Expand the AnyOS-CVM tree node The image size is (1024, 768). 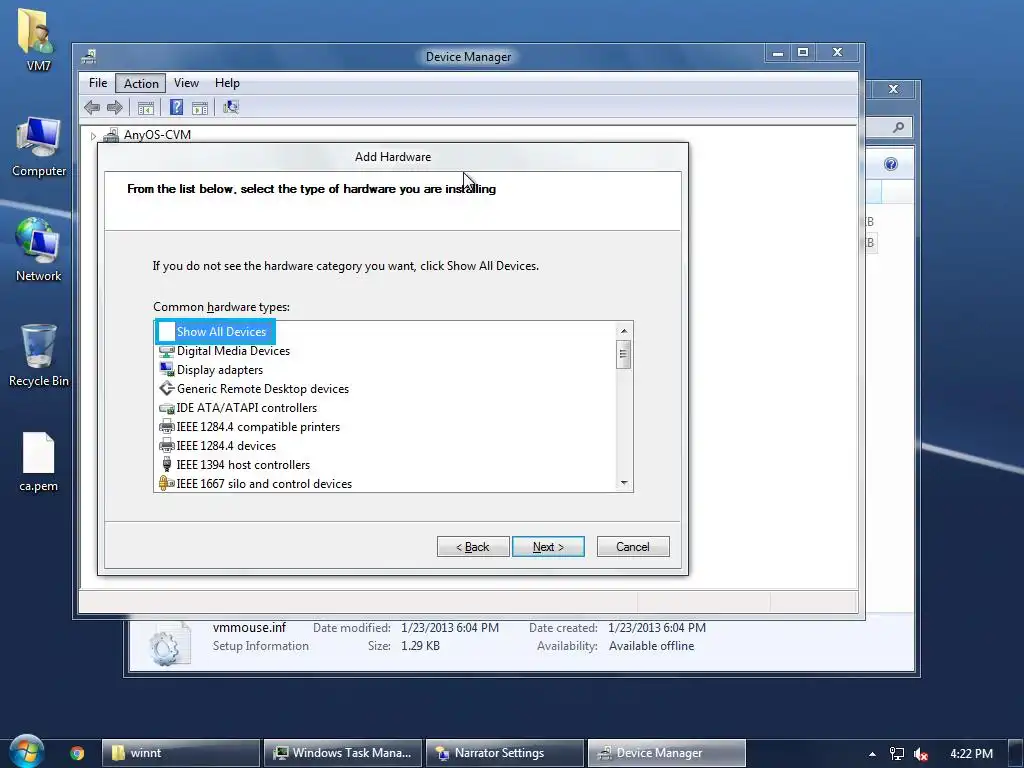pyautogui.click(x=93, y=136)
